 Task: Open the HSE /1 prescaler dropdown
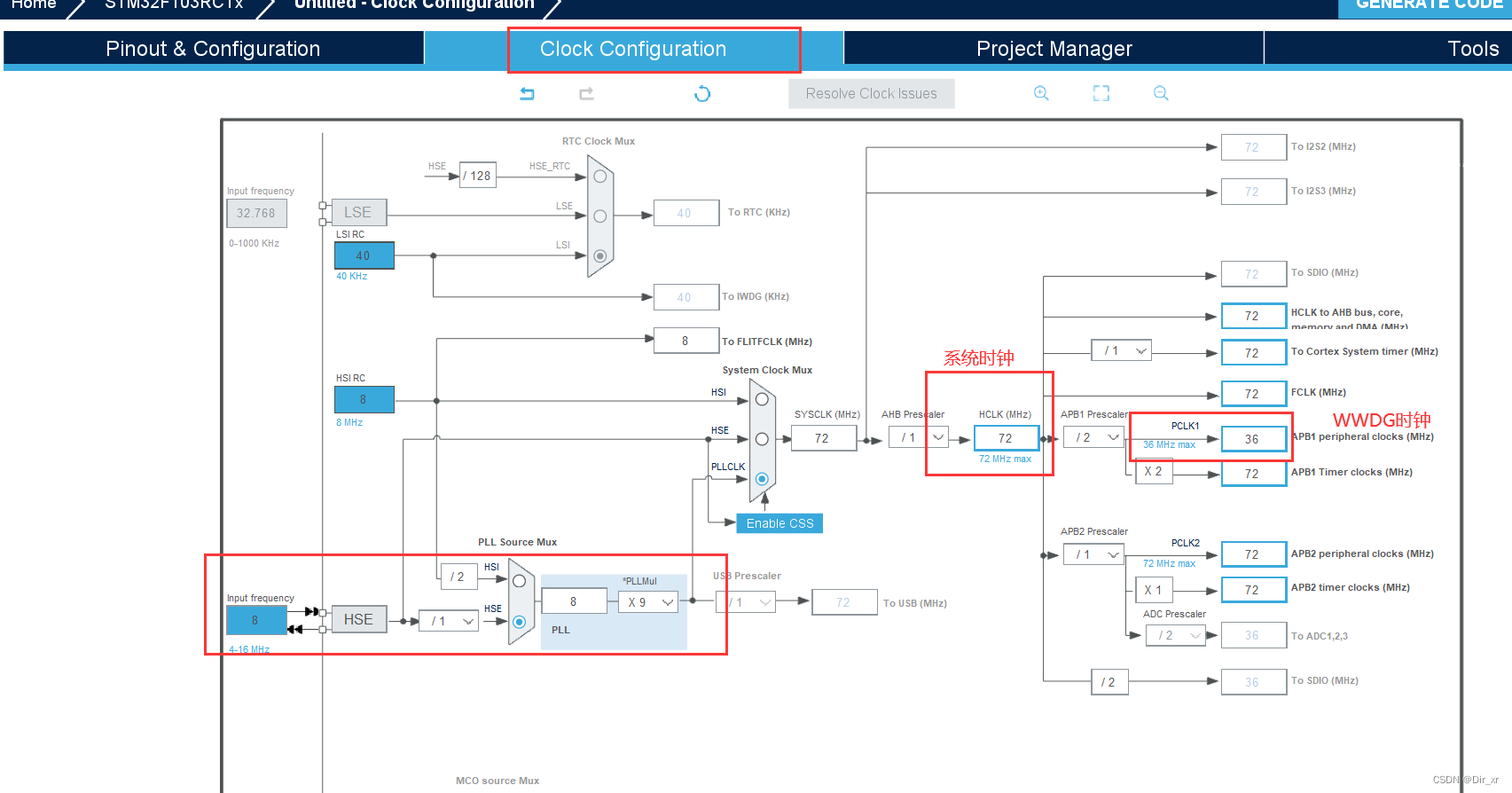click(x=449, y=621)
